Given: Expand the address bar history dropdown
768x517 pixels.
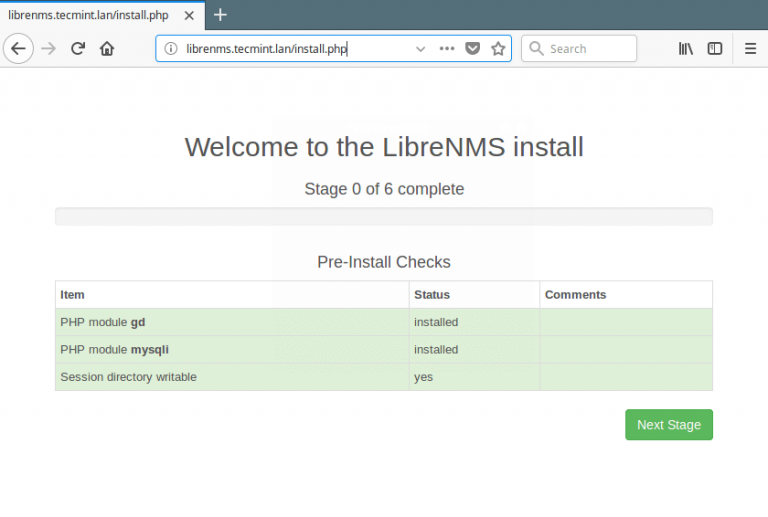Looking at the screenshot, I should [x=420, y=48].
